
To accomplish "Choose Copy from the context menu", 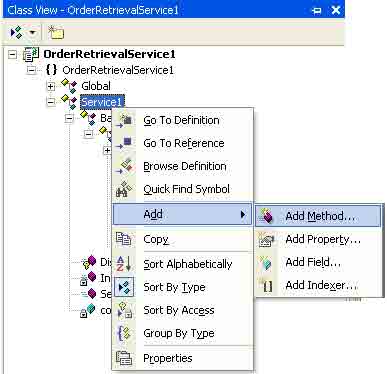I will click(183, 239).
